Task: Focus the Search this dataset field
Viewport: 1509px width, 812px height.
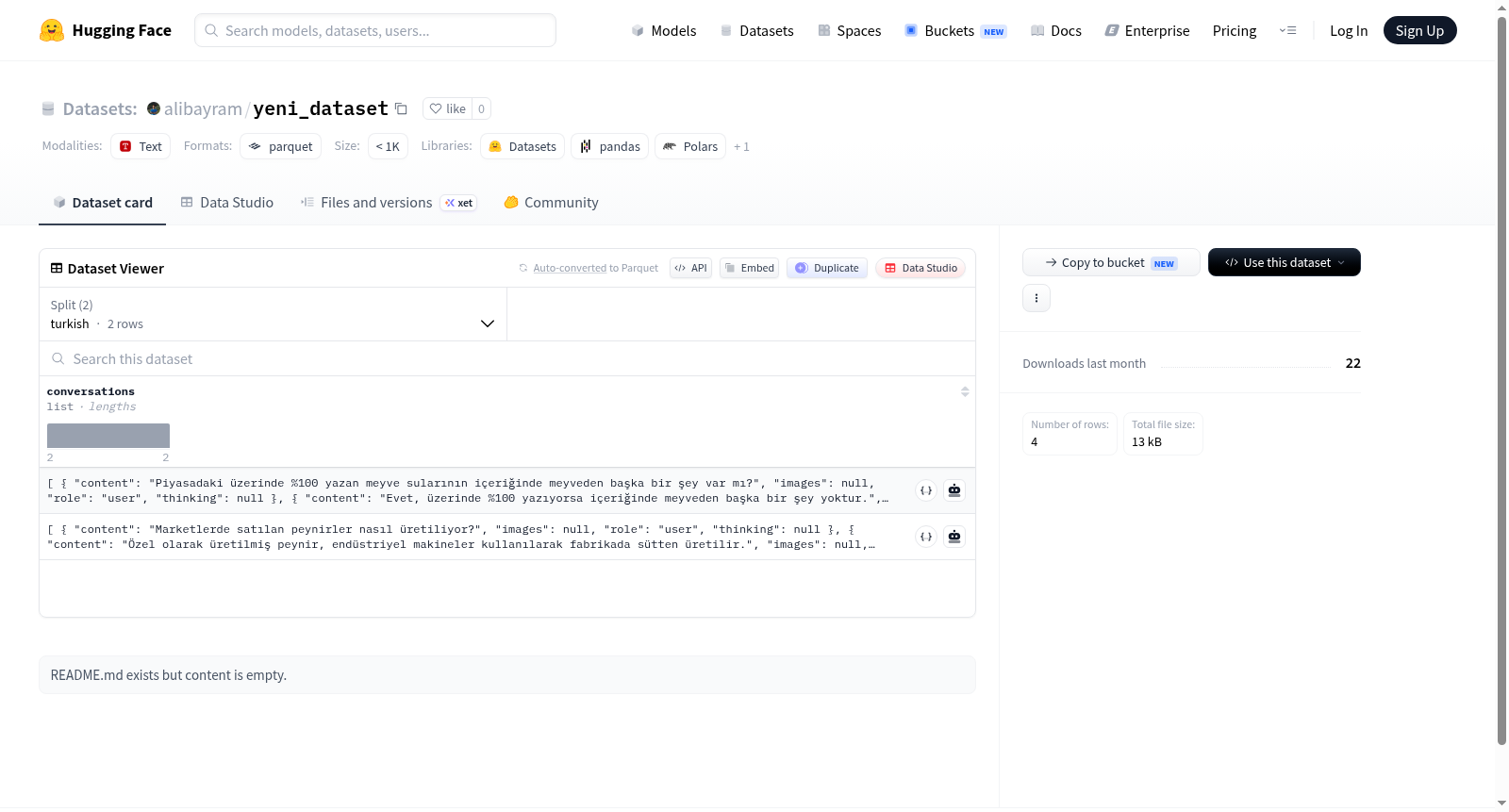Action: (x=507, y=358)
